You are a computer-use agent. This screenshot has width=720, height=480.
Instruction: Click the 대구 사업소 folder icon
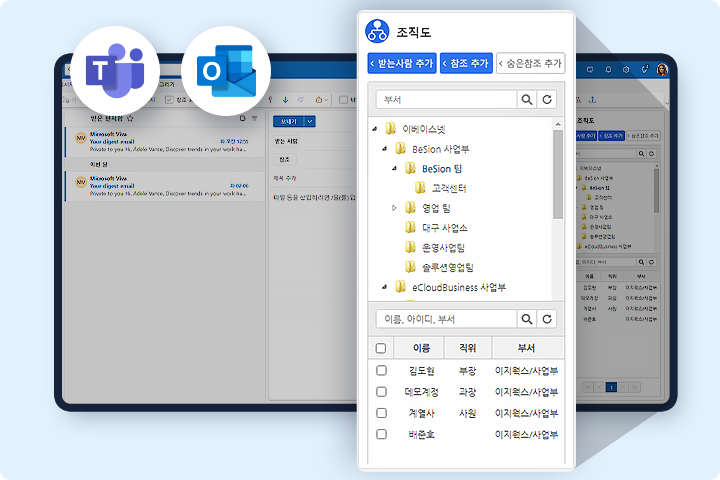(410, 227)
